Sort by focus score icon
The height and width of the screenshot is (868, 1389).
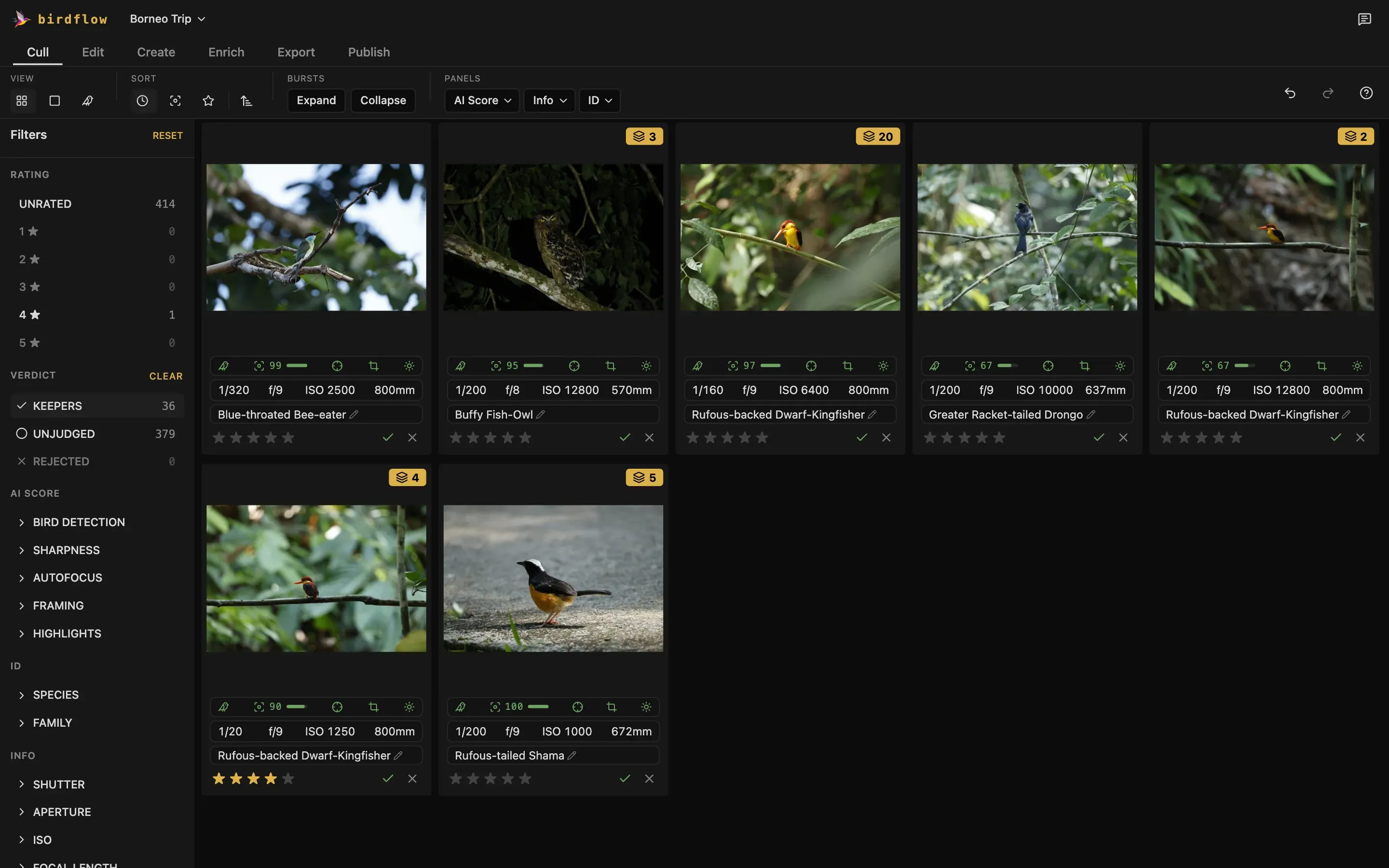point(175,101)
